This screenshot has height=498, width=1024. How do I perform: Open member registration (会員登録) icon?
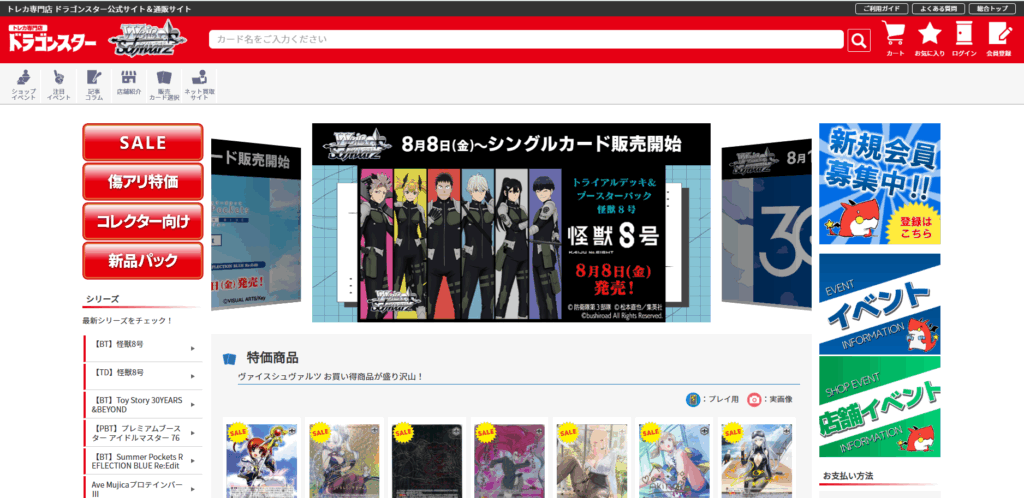pyautogui.click(x=998, y=38)
